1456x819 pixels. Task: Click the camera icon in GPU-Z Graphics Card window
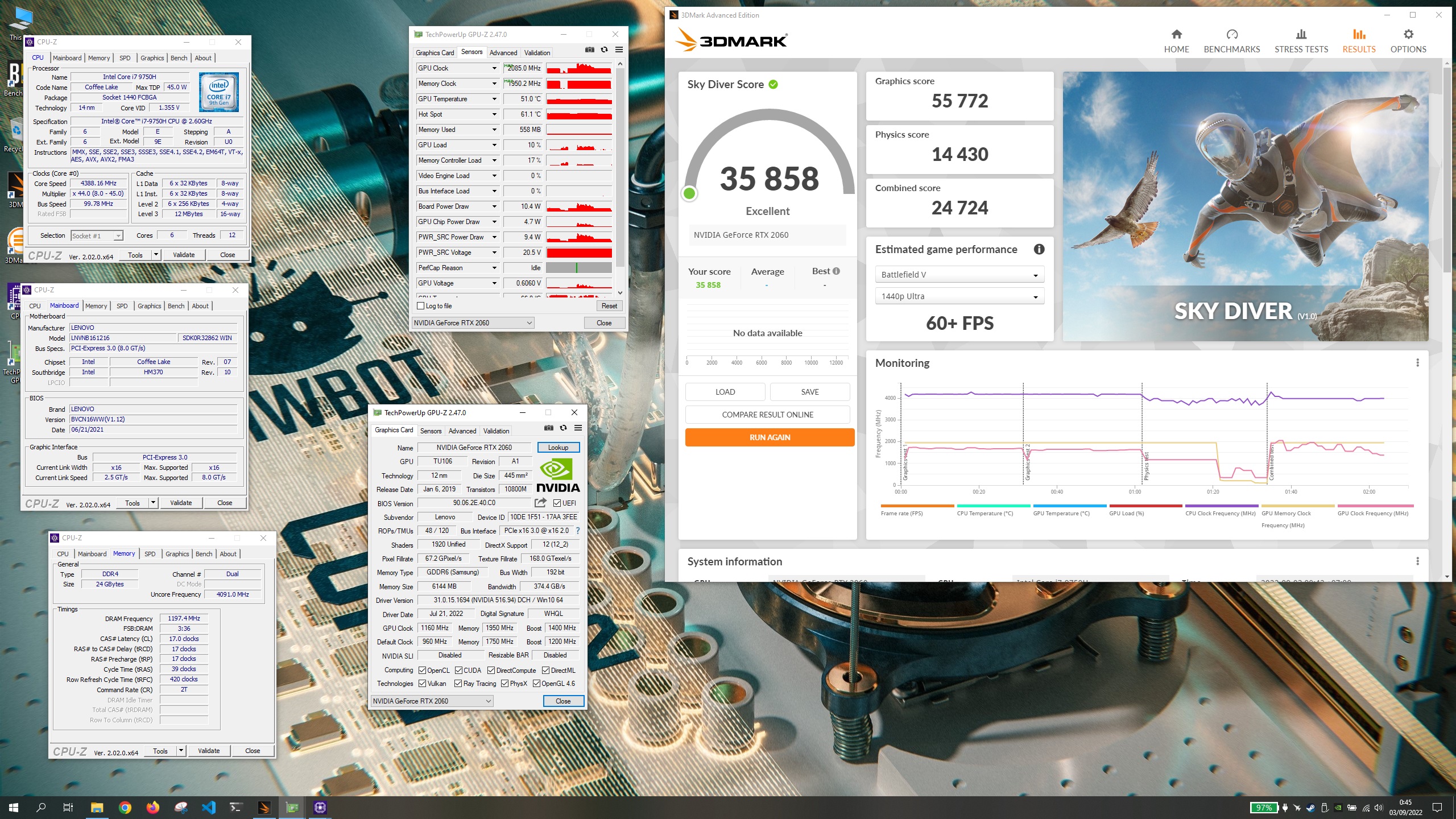click(548, 428)
